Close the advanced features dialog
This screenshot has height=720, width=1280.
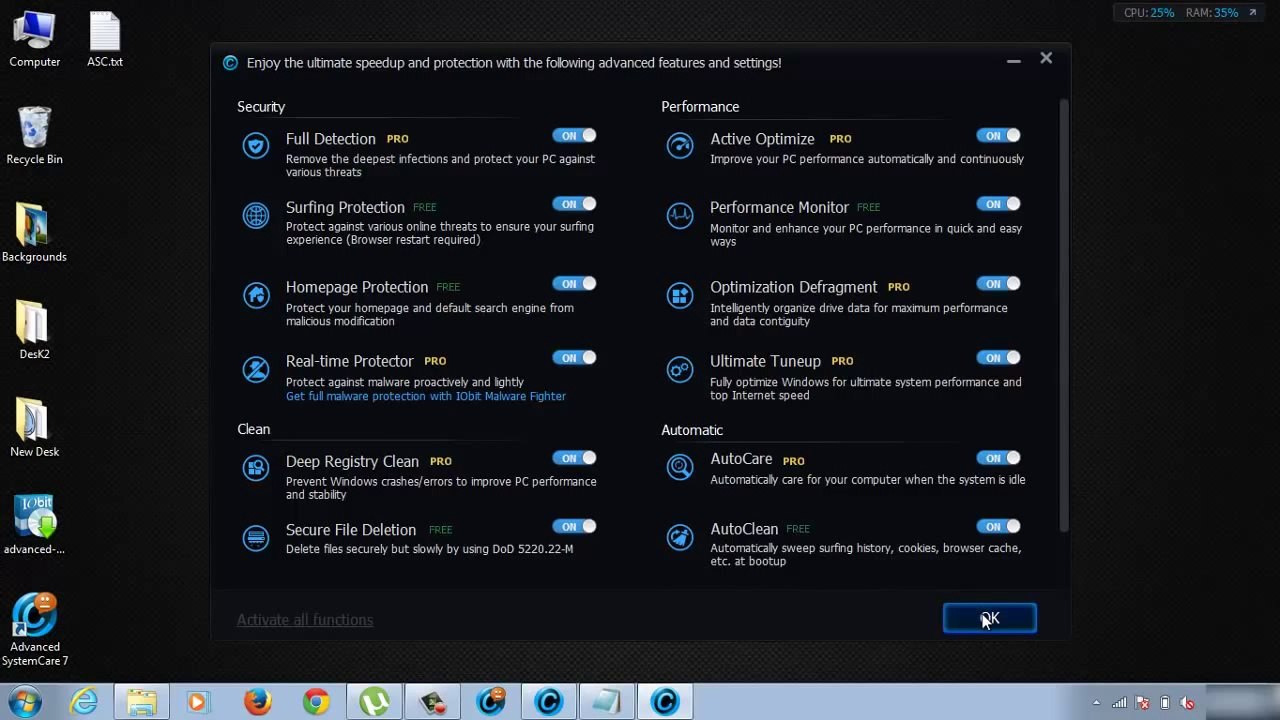click(x=1046, y=59)
